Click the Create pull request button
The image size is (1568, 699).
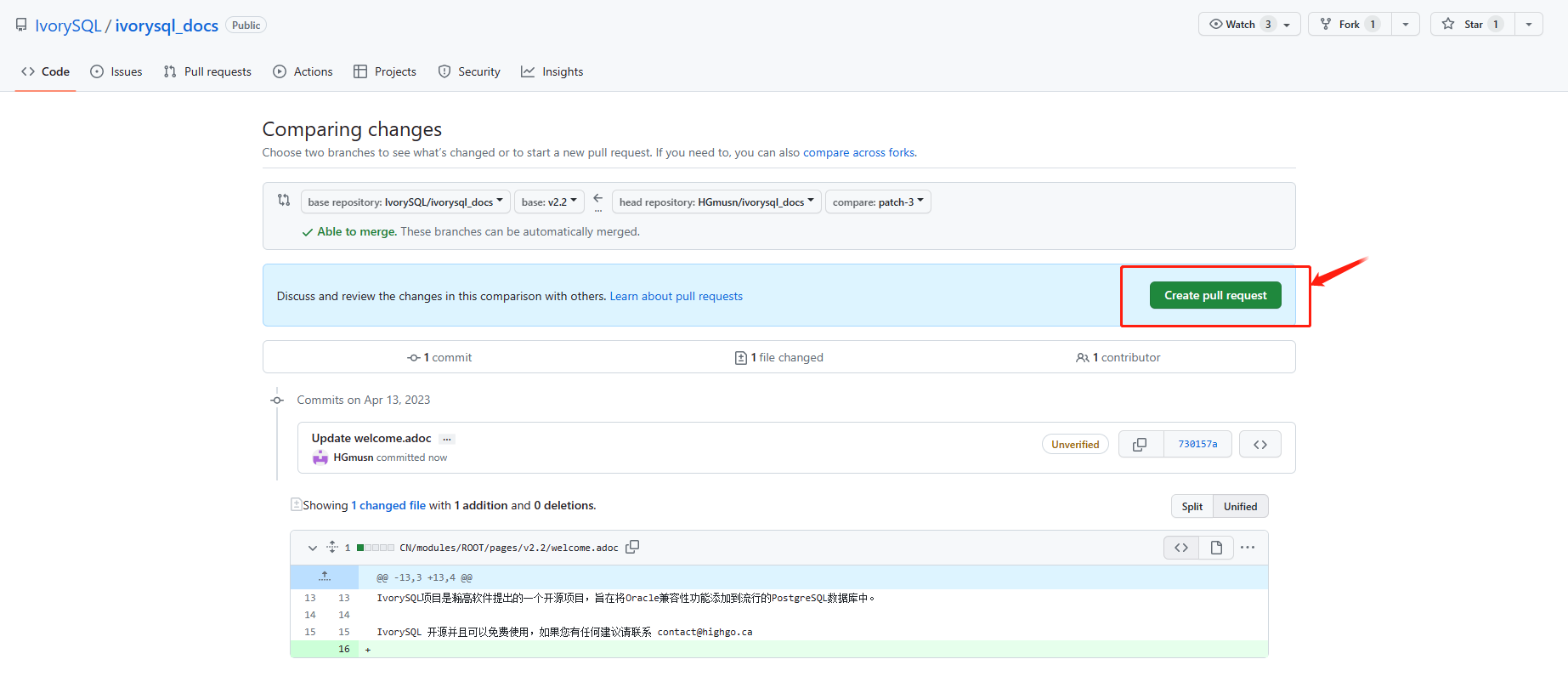click(1214, 296)
